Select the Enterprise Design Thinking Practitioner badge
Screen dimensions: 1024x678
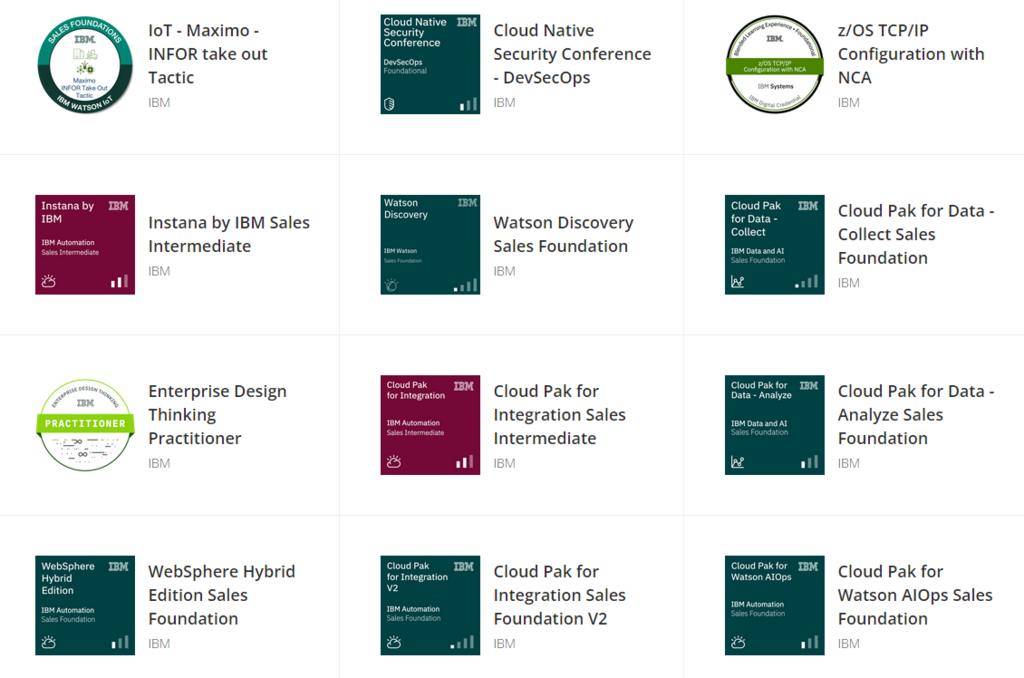pos(85,424)
